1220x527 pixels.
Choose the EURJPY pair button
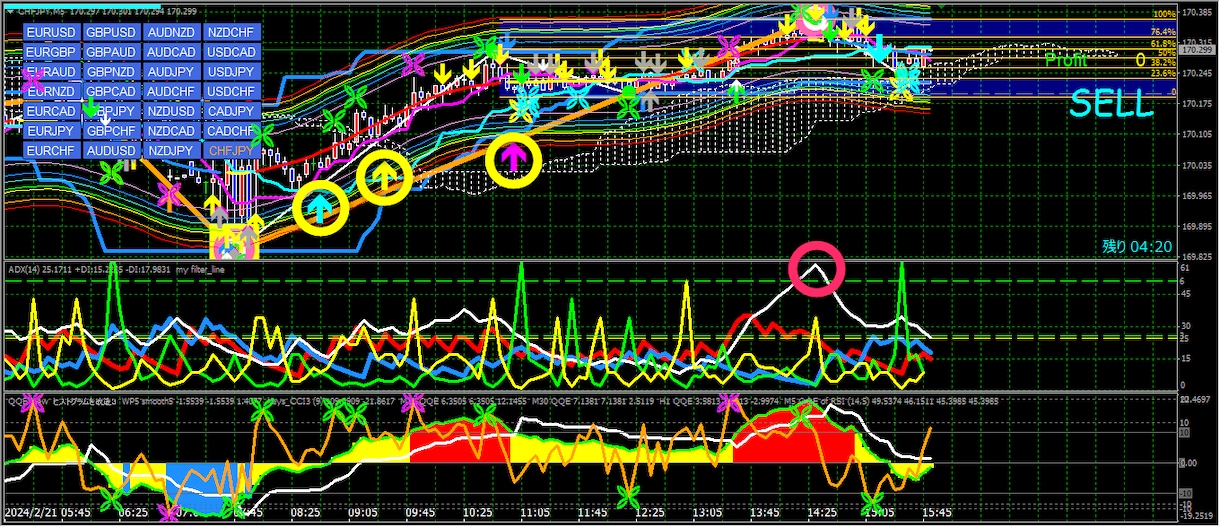(51, 131)
